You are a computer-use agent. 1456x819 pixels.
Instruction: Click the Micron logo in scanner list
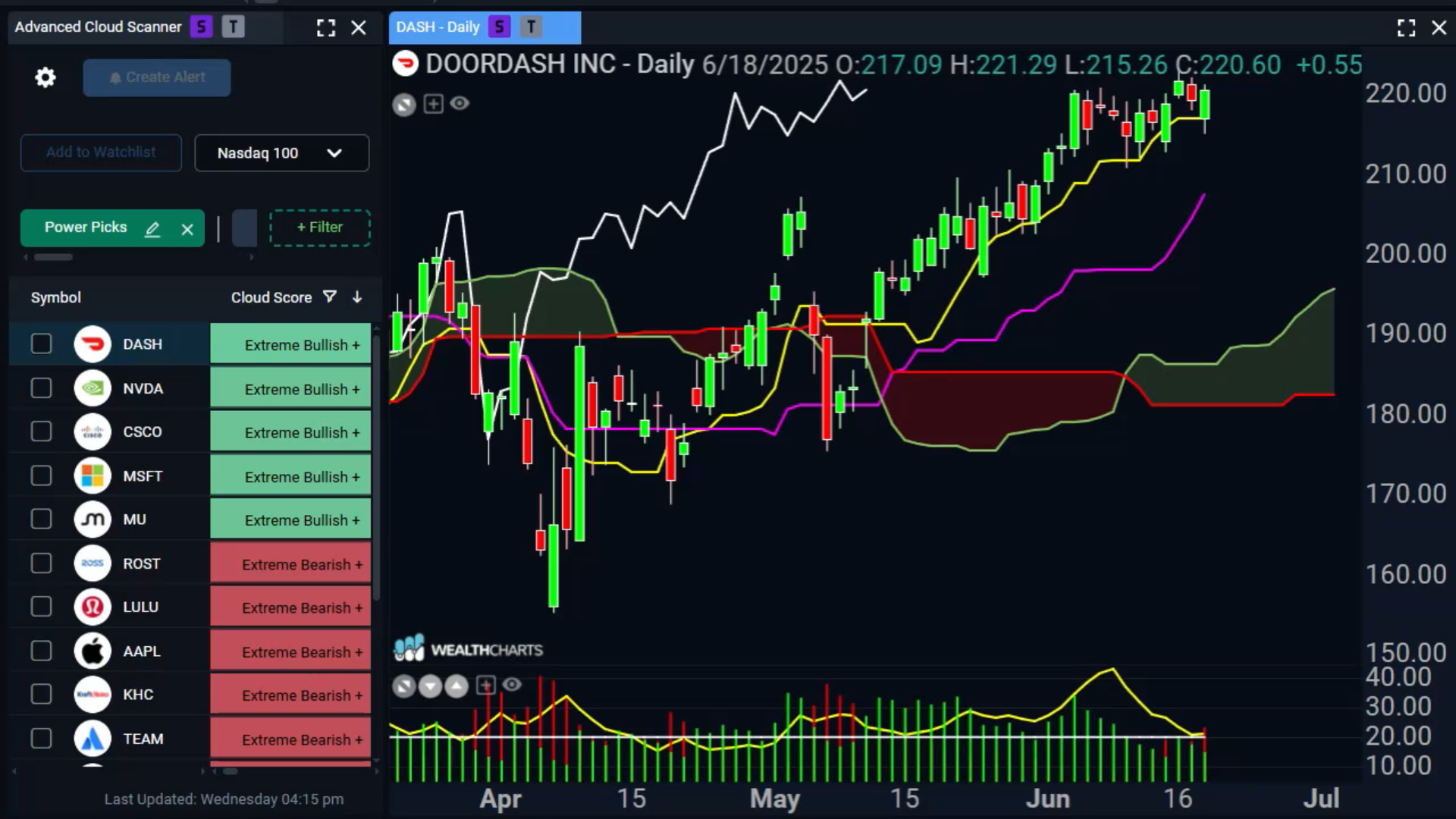coord(93,519)
